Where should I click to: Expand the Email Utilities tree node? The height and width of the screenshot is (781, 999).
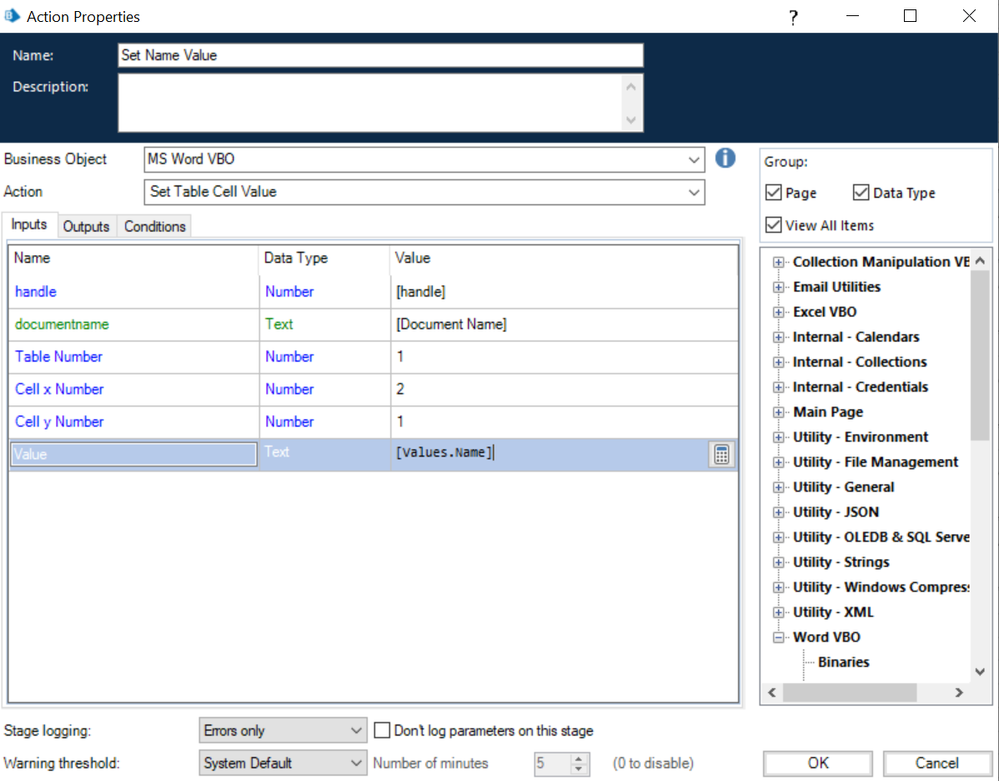[x=778, y=287]
